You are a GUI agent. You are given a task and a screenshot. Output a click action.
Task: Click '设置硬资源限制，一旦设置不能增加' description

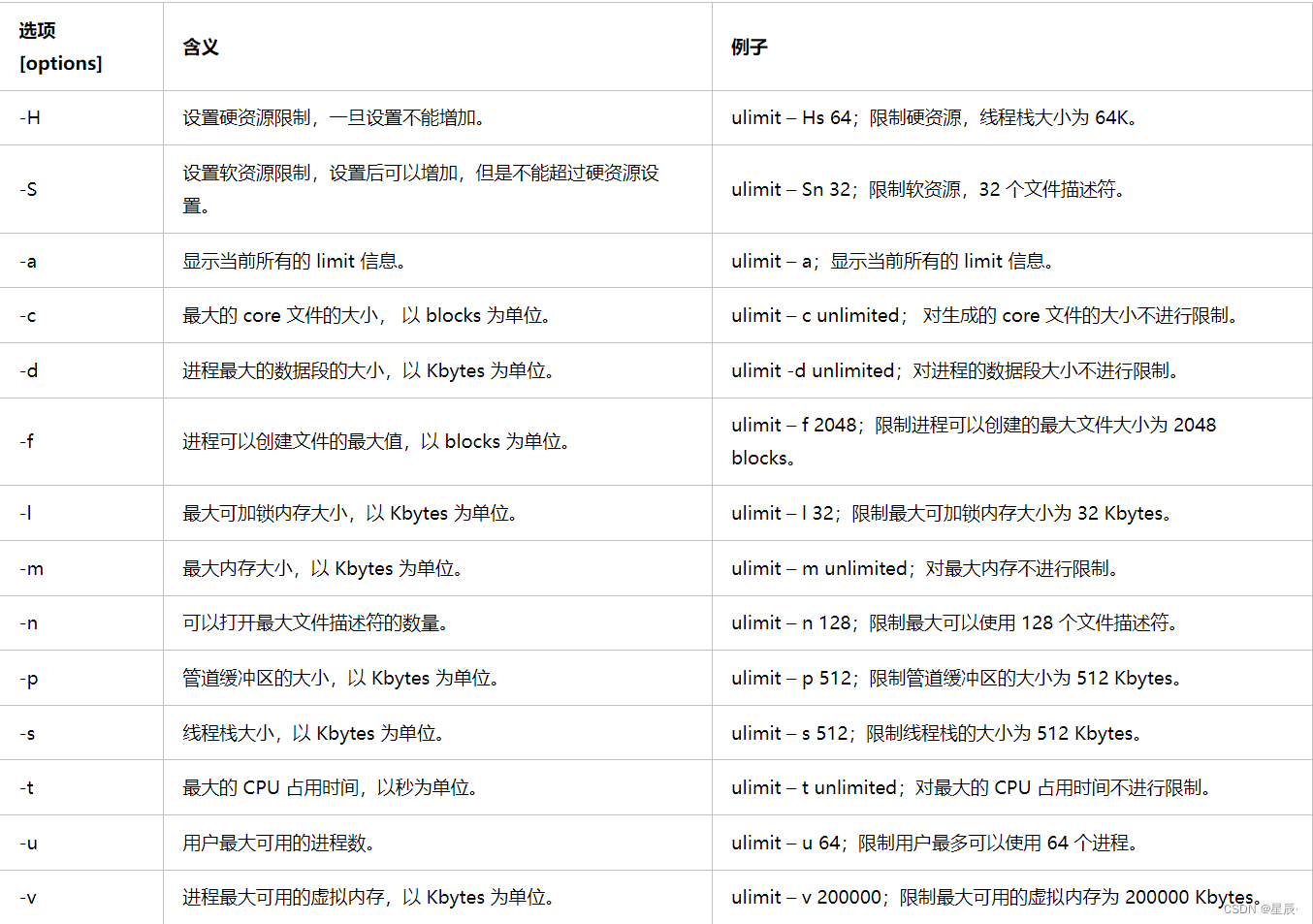[334, 117]
